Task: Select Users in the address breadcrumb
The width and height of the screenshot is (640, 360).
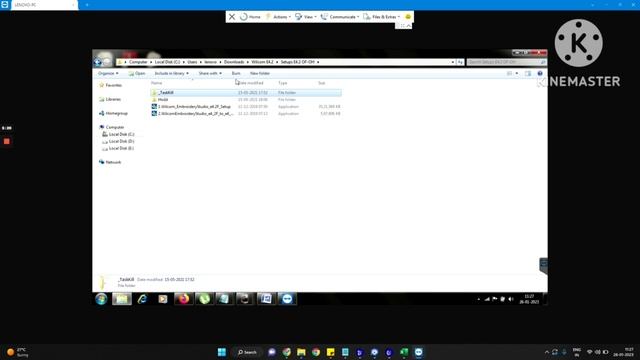Action: [x=192, y=62]
